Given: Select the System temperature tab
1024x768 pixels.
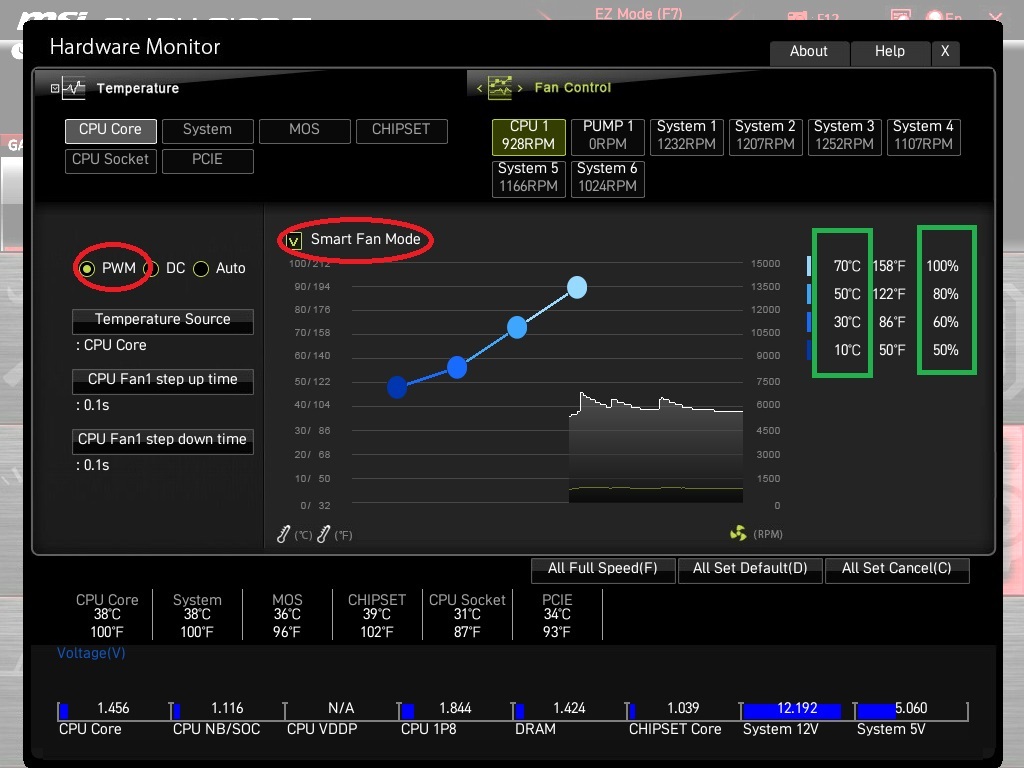Looking at the screenshot, I should coord(208,130).
